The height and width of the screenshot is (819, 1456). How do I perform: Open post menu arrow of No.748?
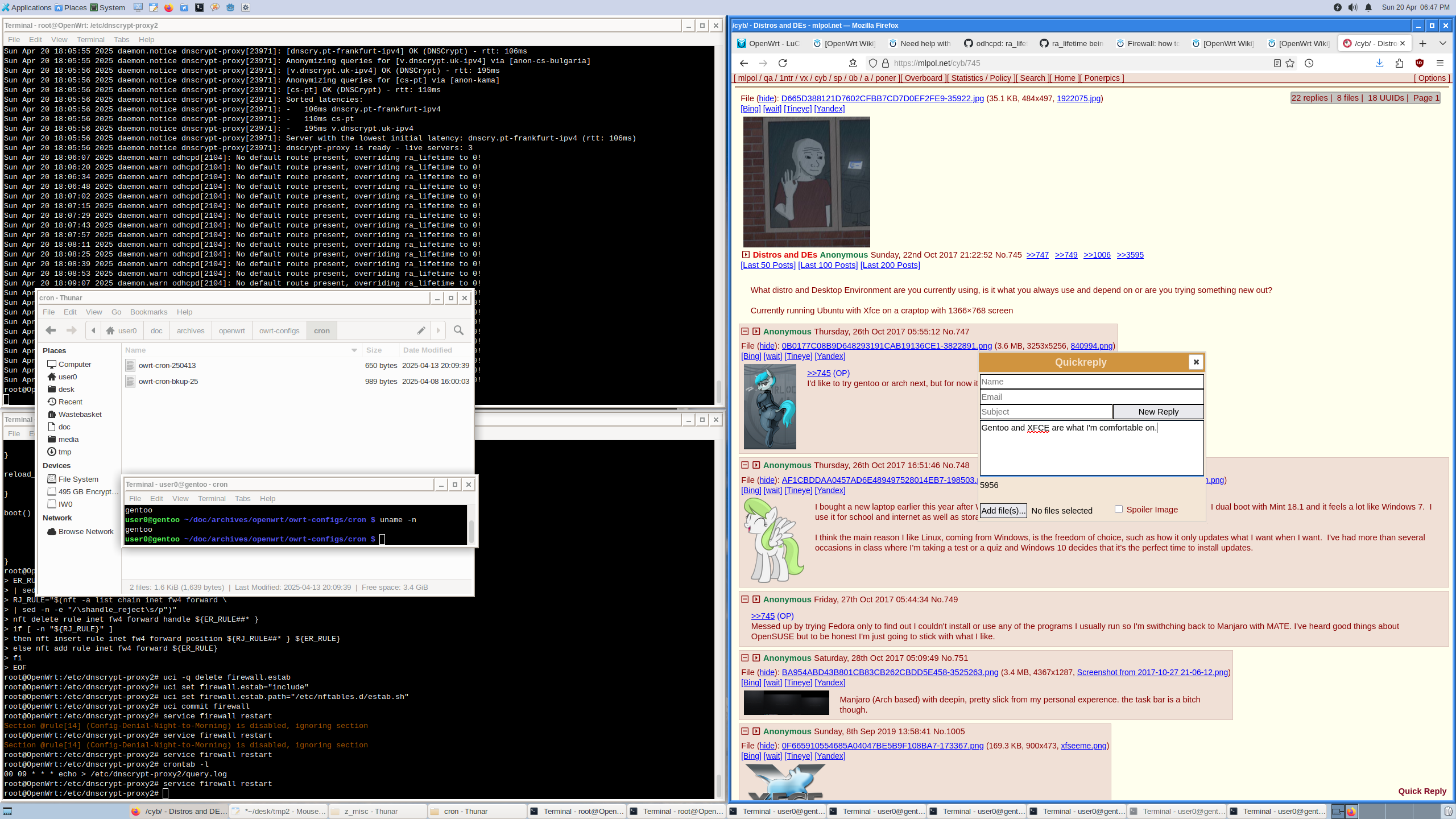pyautogui.click(x=756, y=465)
